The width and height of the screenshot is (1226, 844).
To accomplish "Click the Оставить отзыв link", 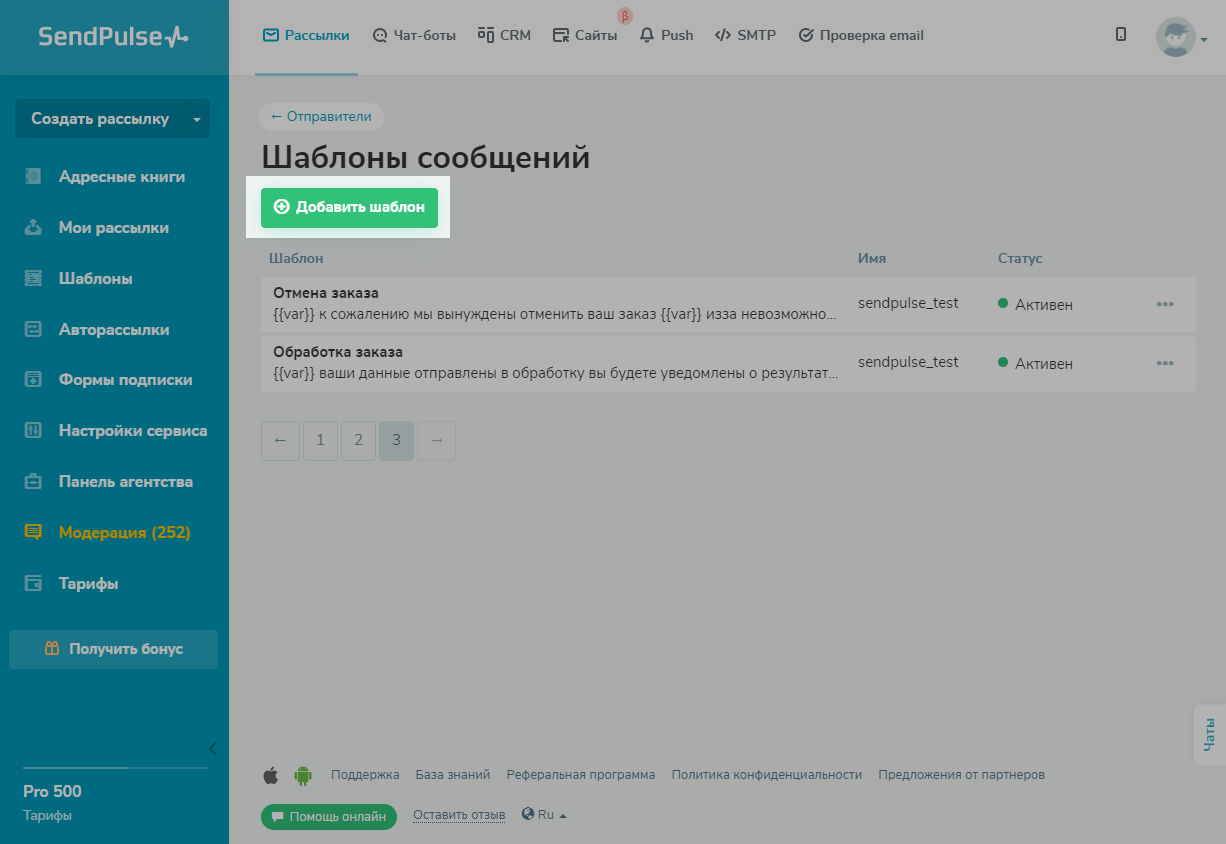I will 459,815.
